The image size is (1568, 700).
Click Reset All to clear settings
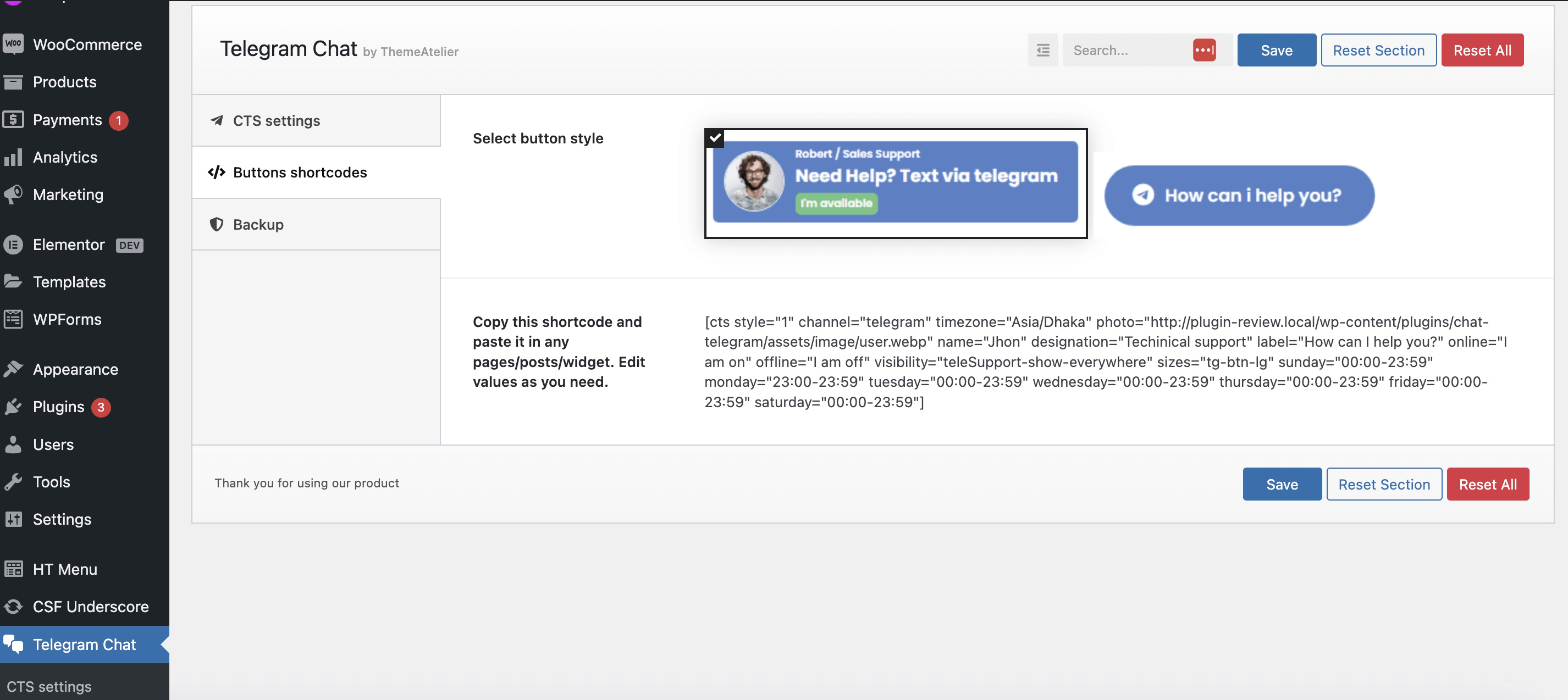1482,50
